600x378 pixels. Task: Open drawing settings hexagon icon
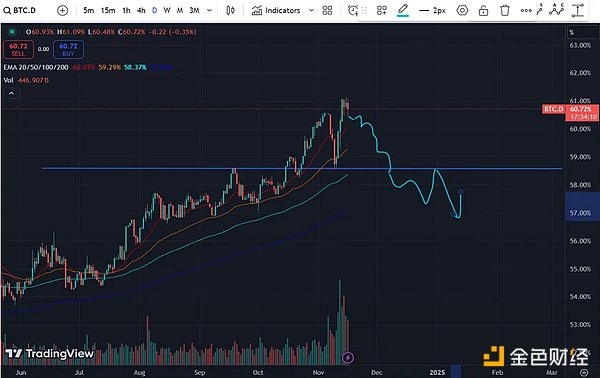click(x=462, y=10)
